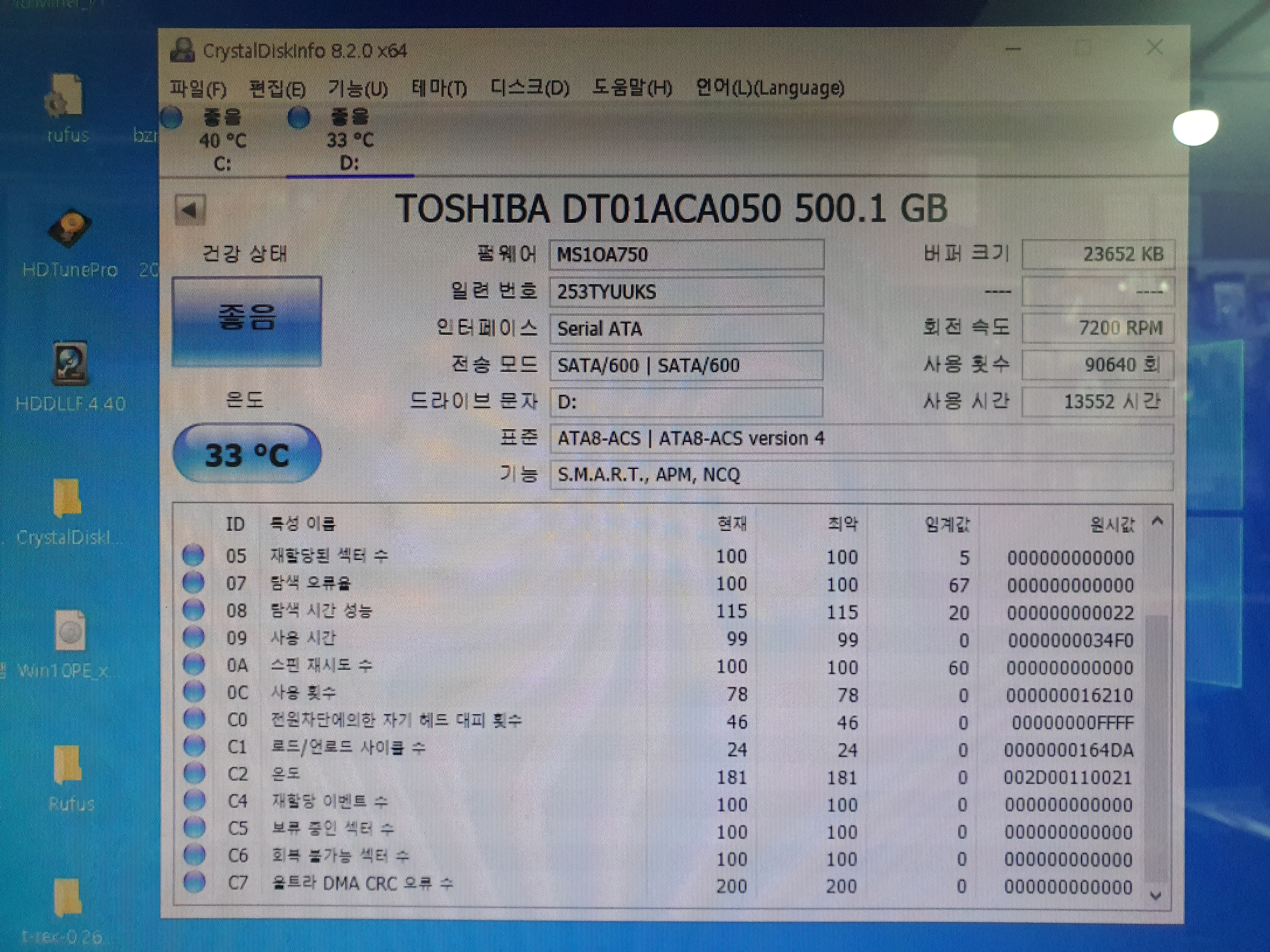This screenshot has width=1270, height=952.
Task: Click the standard field ATA8-ACS version 4
Action: [x=861, y=439]
